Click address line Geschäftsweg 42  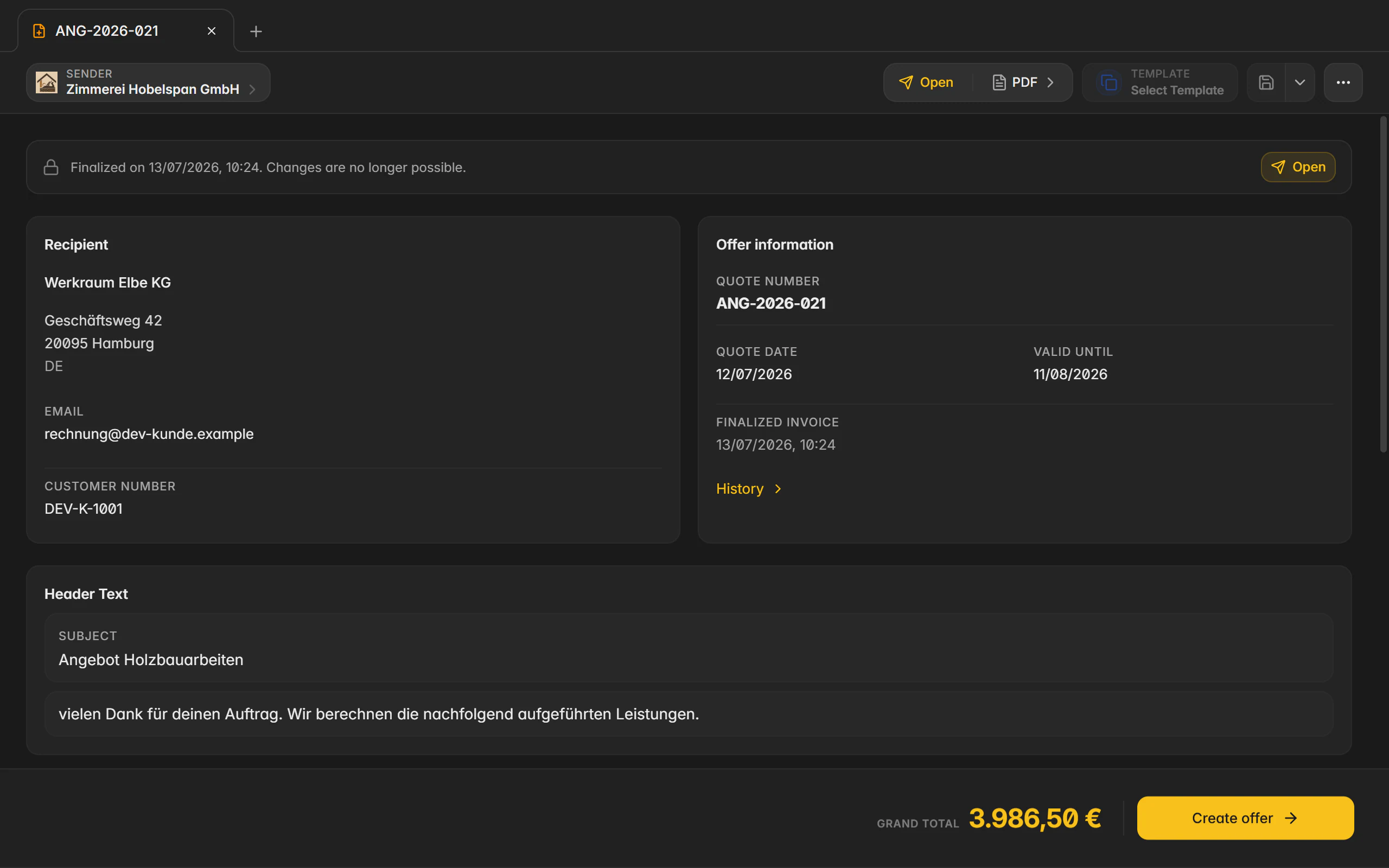(103, 320)
